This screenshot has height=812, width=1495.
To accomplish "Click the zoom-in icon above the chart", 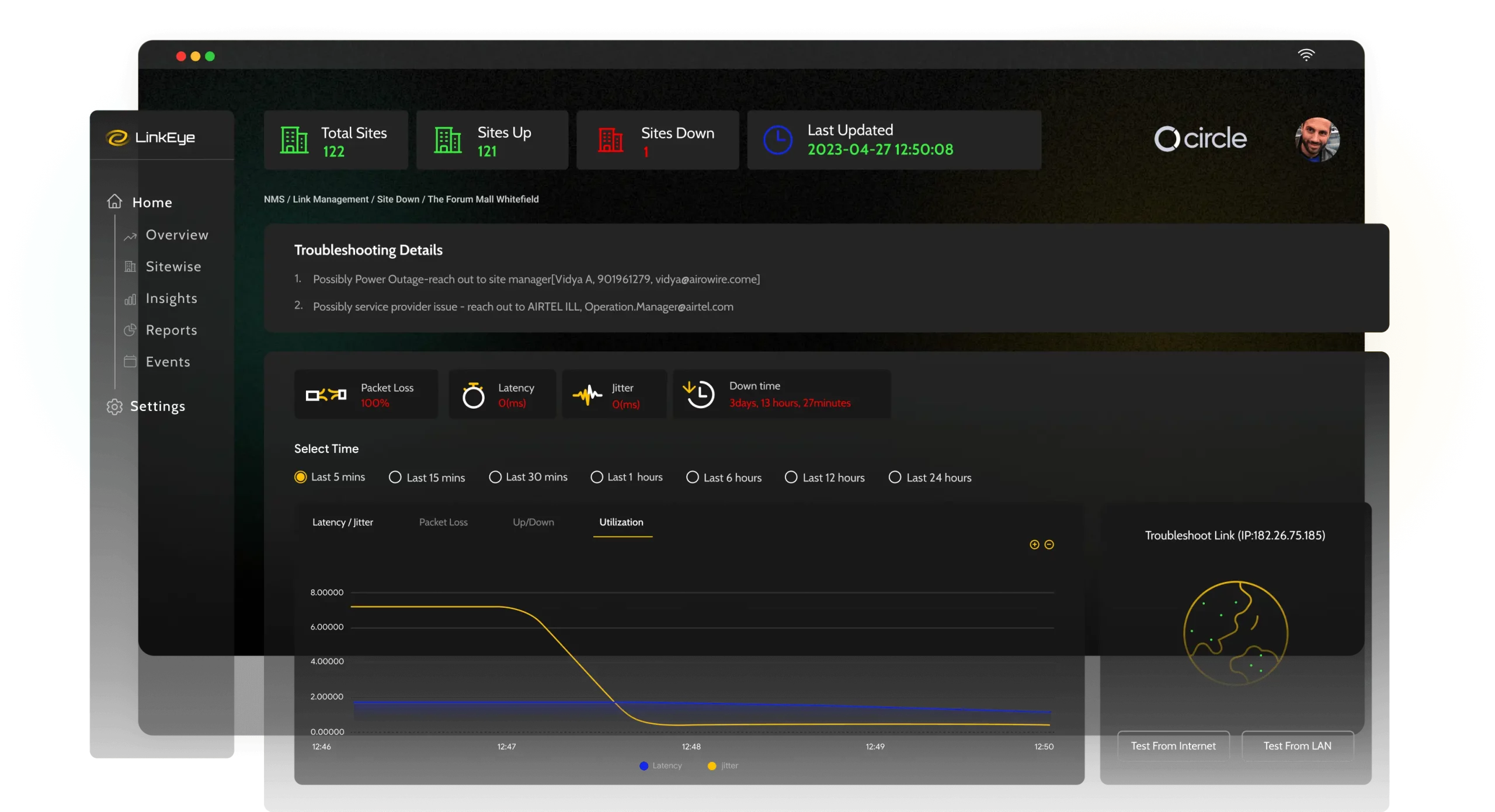I will click(x=1033, y=544).
